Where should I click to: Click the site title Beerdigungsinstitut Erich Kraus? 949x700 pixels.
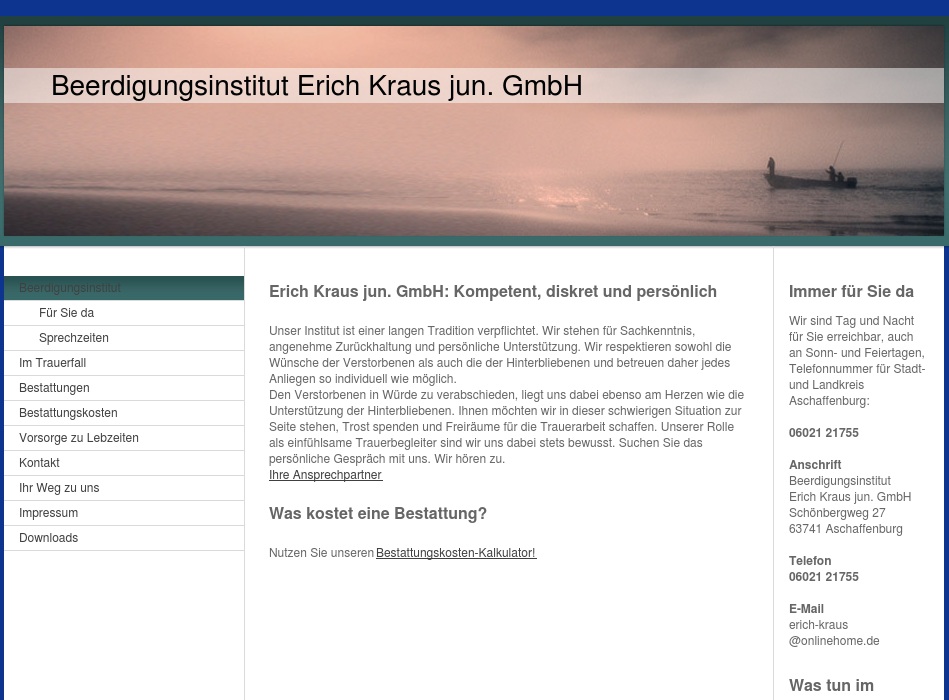pyautogui.click(x=317, y=85)
